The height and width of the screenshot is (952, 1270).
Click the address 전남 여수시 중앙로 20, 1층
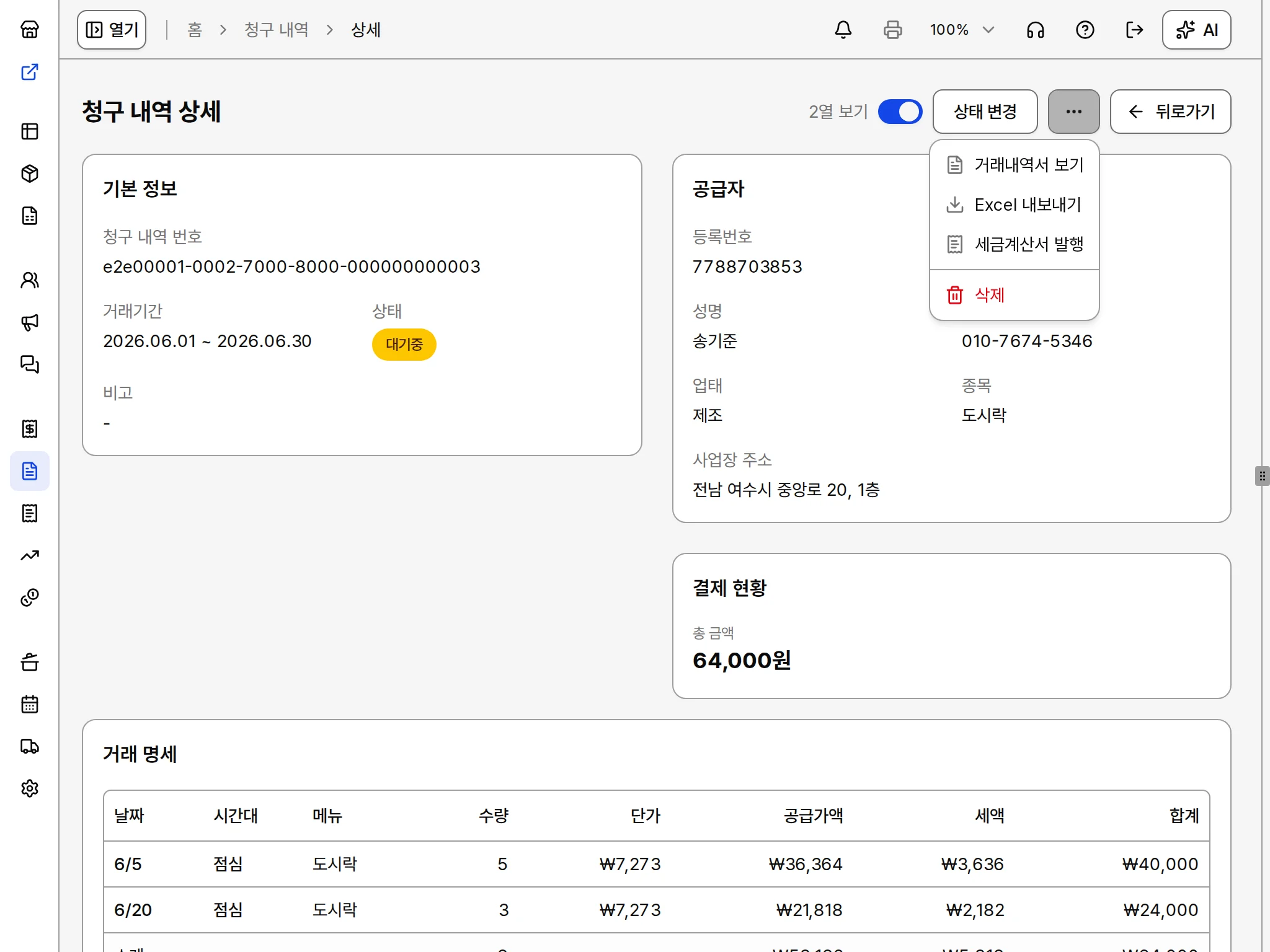coord(786,490)
